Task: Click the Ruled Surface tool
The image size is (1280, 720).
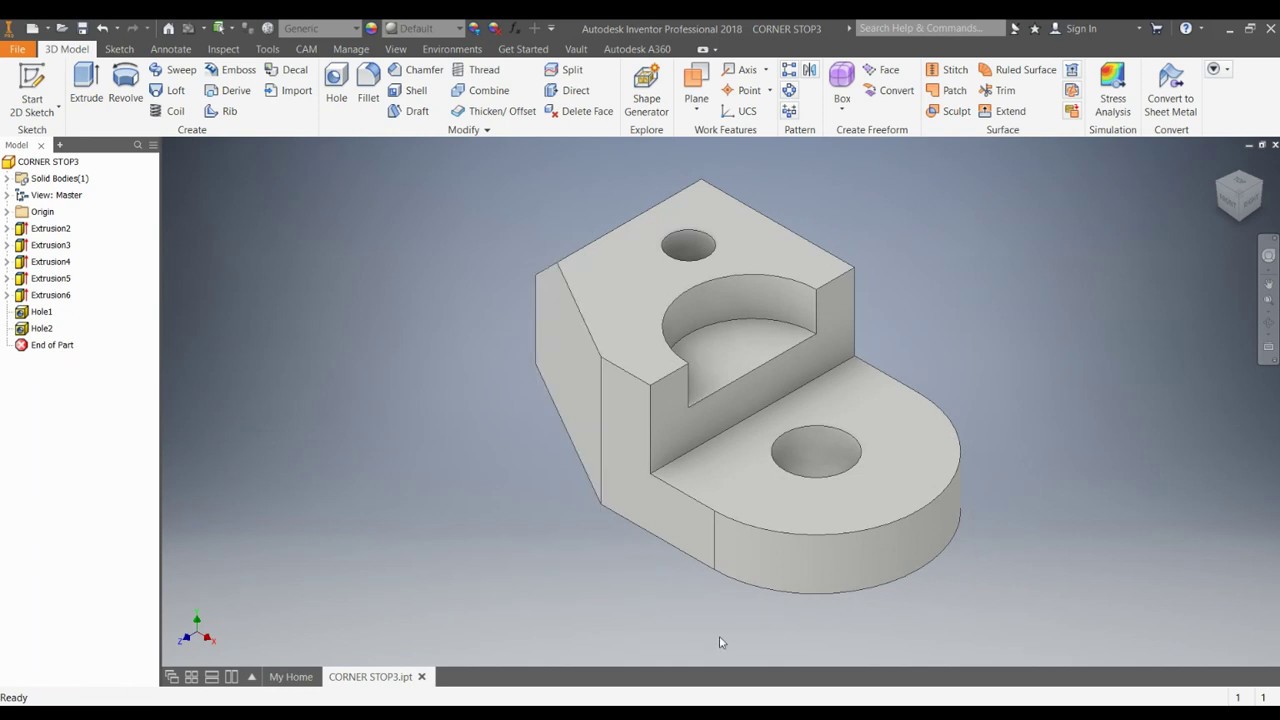Action: click(1017, 70)
